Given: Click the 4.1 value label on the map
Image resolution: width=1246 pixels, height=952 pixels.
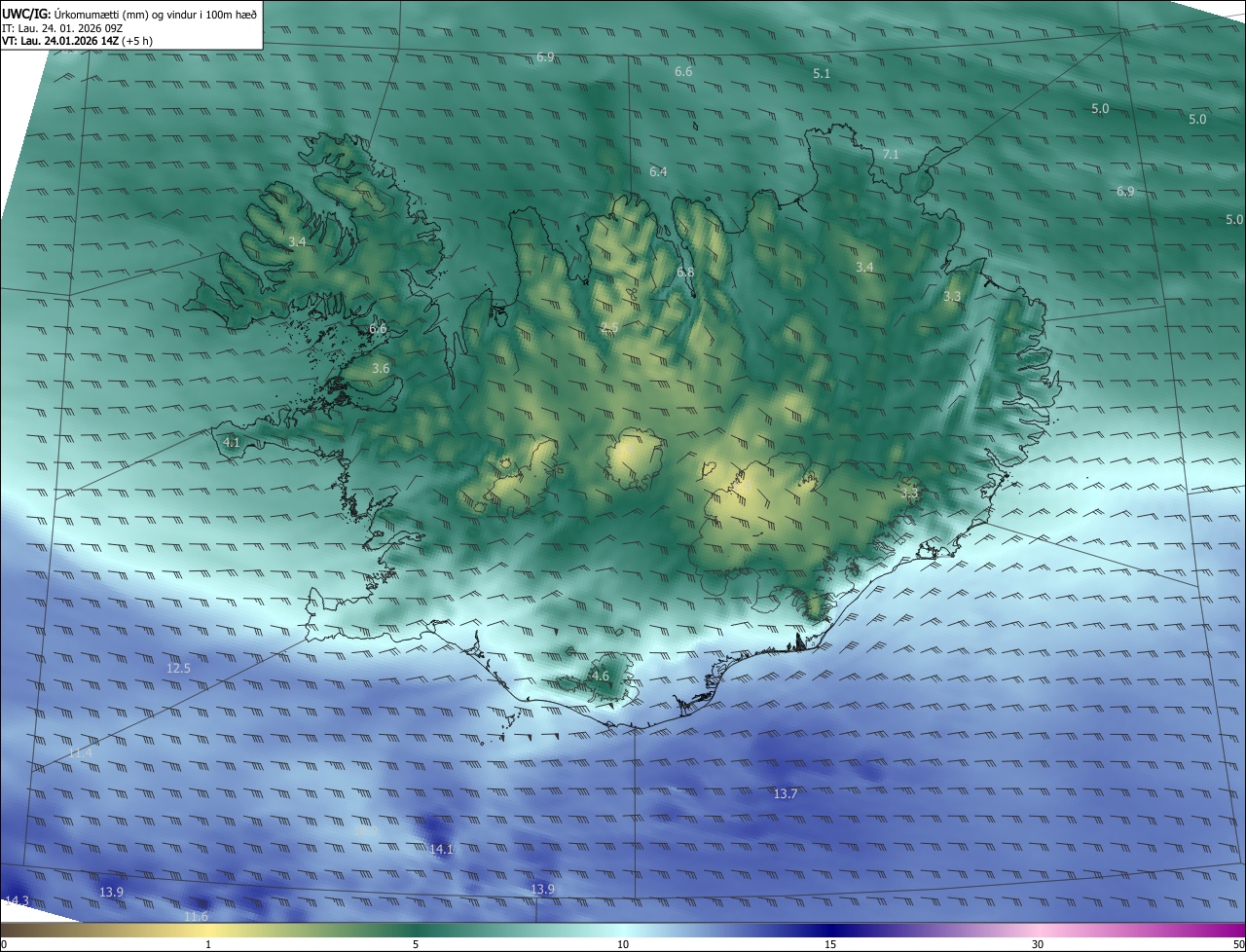Looking at the screenshot, I should pyautogui.click(x=231, y=442).
